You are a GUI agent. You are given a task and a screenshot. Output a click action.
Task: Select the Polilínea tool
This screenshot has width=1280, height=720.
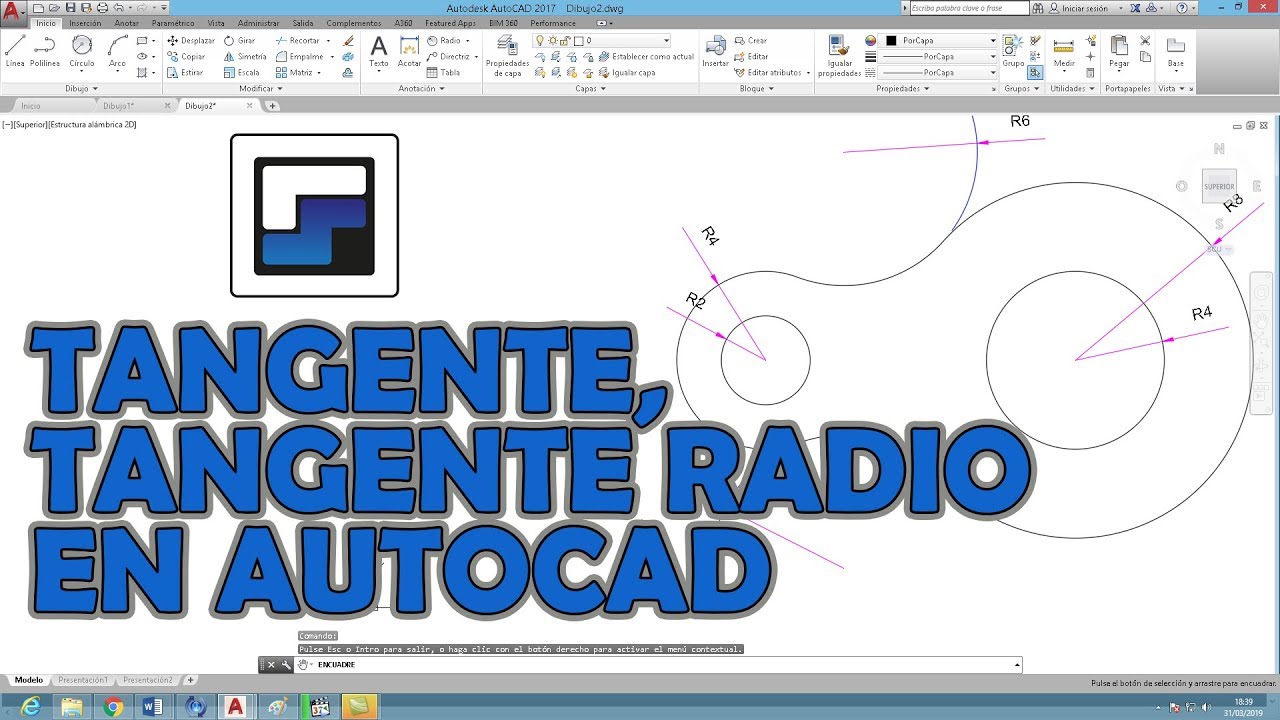pos(45,52)
